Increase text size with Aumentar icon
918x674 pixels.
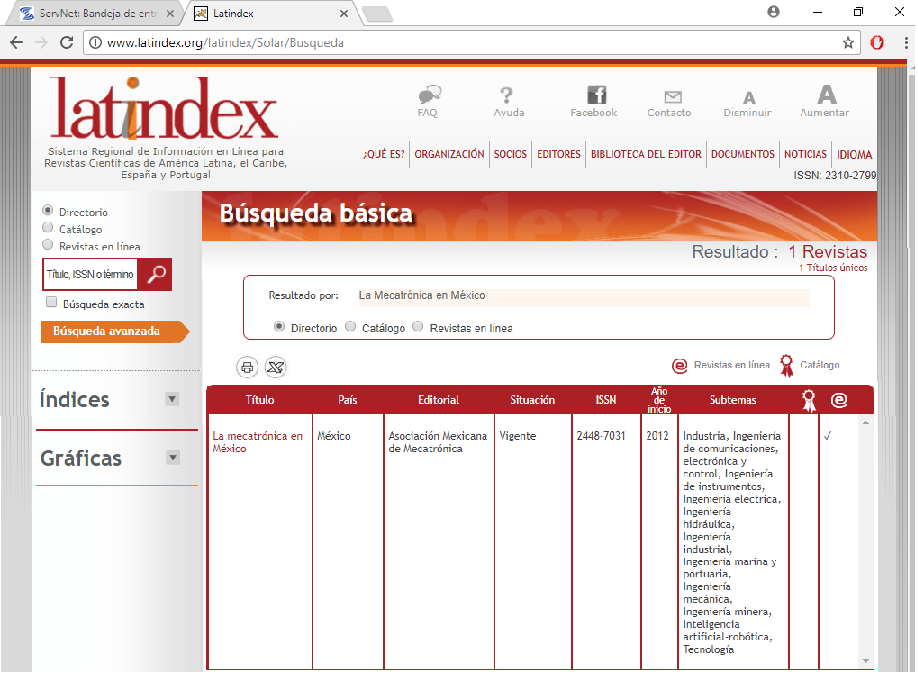pos(827,94)
